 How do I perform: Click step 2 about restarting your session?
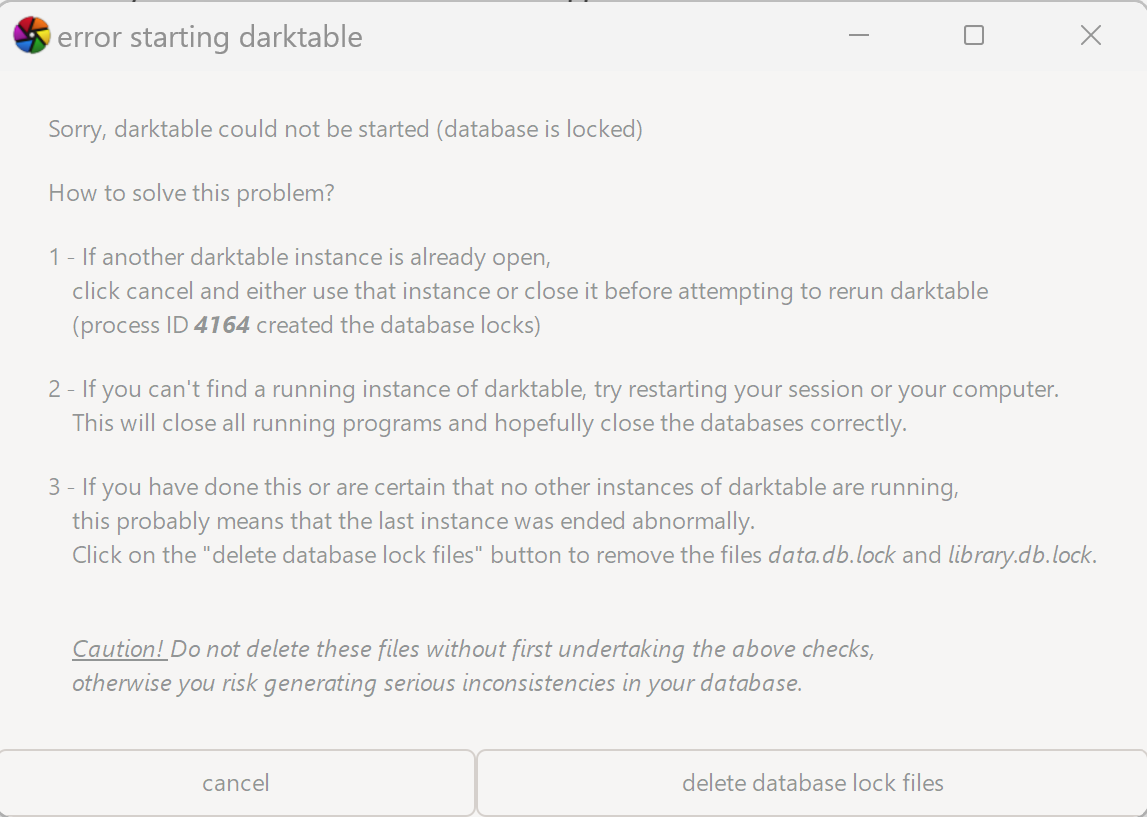[553, 389]
